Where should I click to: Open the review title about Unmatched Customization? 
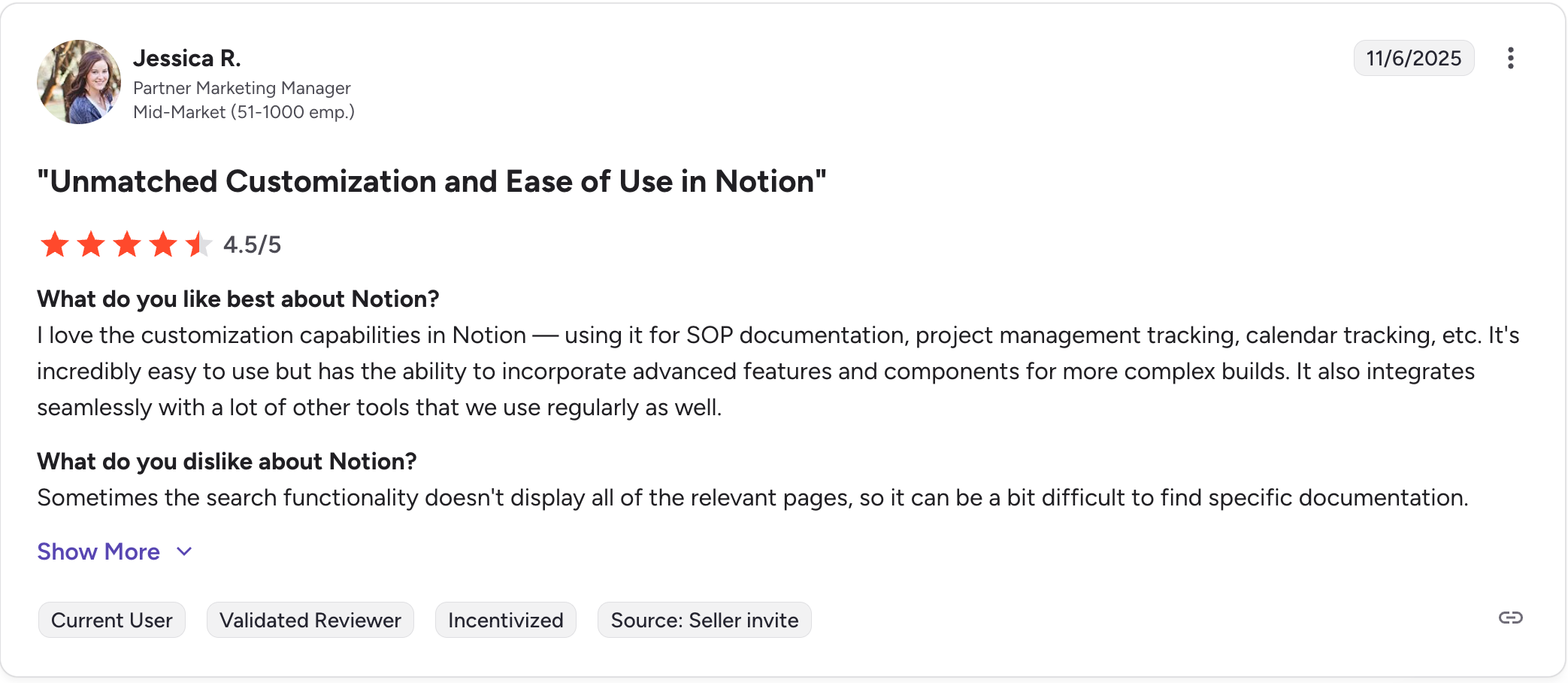pyautogui.click(x=431, y=181)
